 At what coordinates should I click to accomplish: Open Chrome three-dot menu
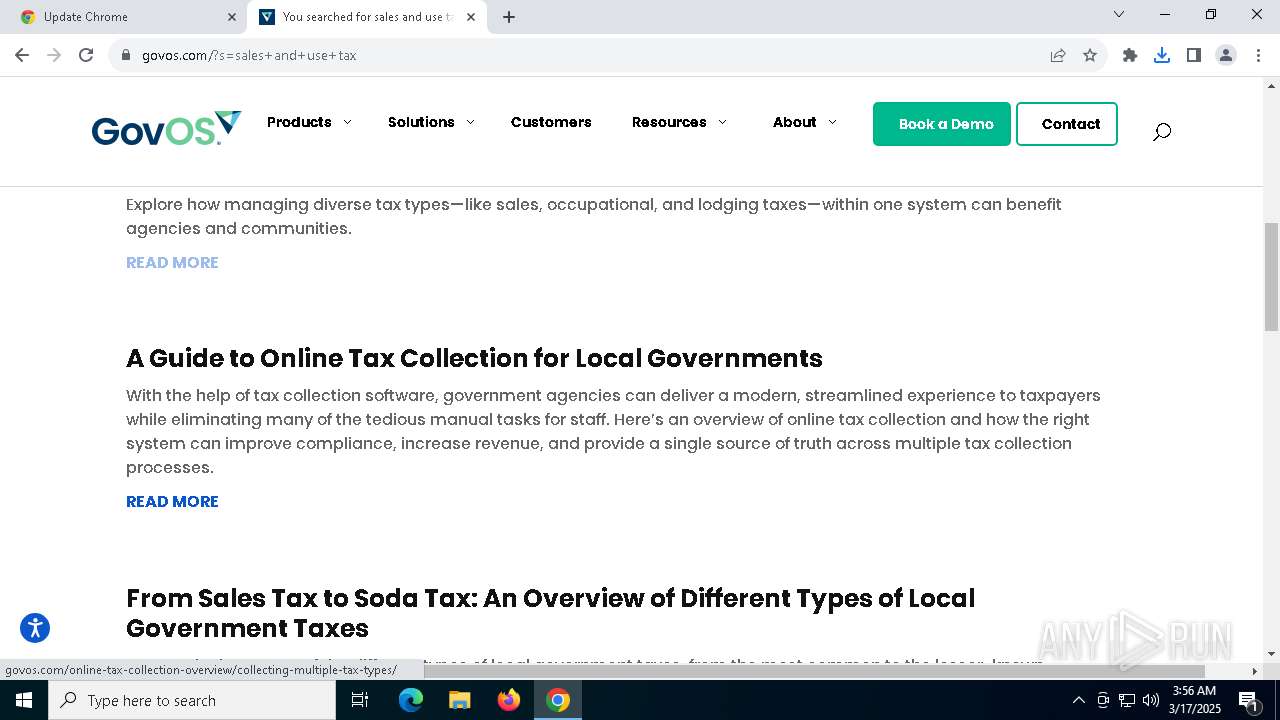point(1256,55)
